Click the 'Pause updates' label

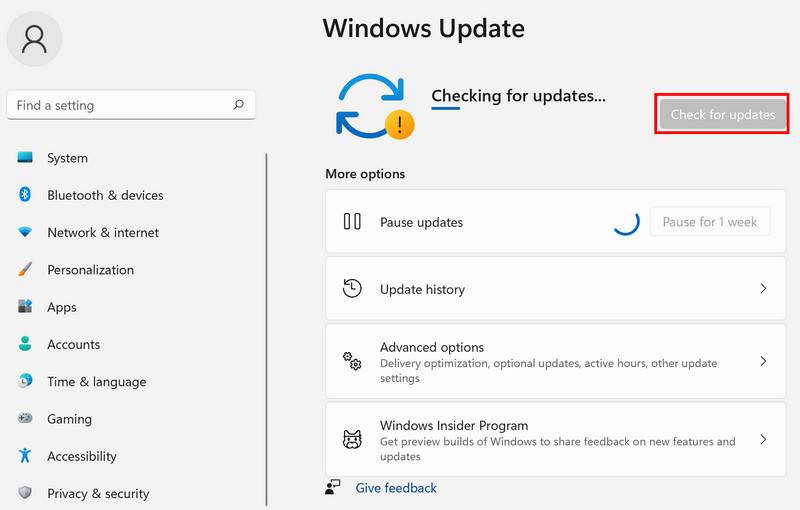pyautogui.click(x=421, y=222)
